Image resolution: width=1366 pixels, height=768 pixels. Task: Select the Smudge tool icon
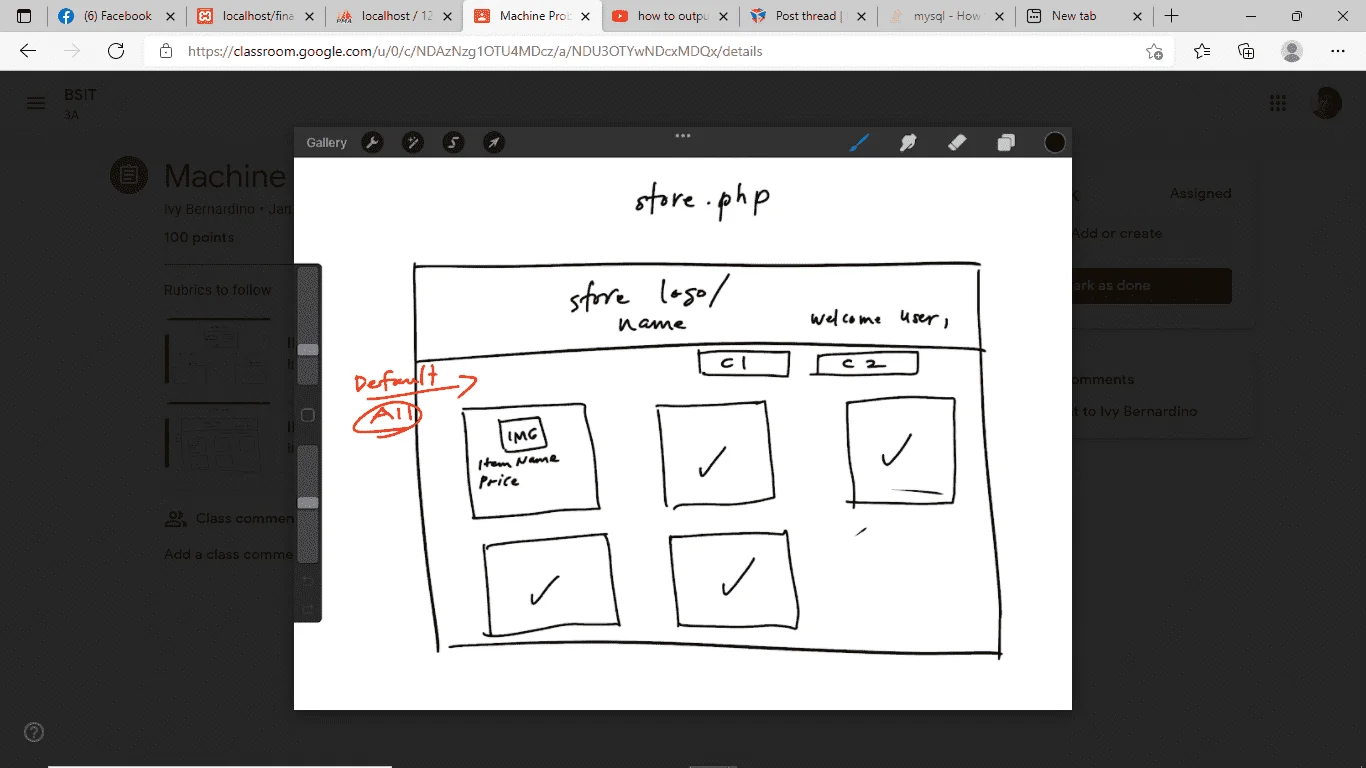click(908, 143)
